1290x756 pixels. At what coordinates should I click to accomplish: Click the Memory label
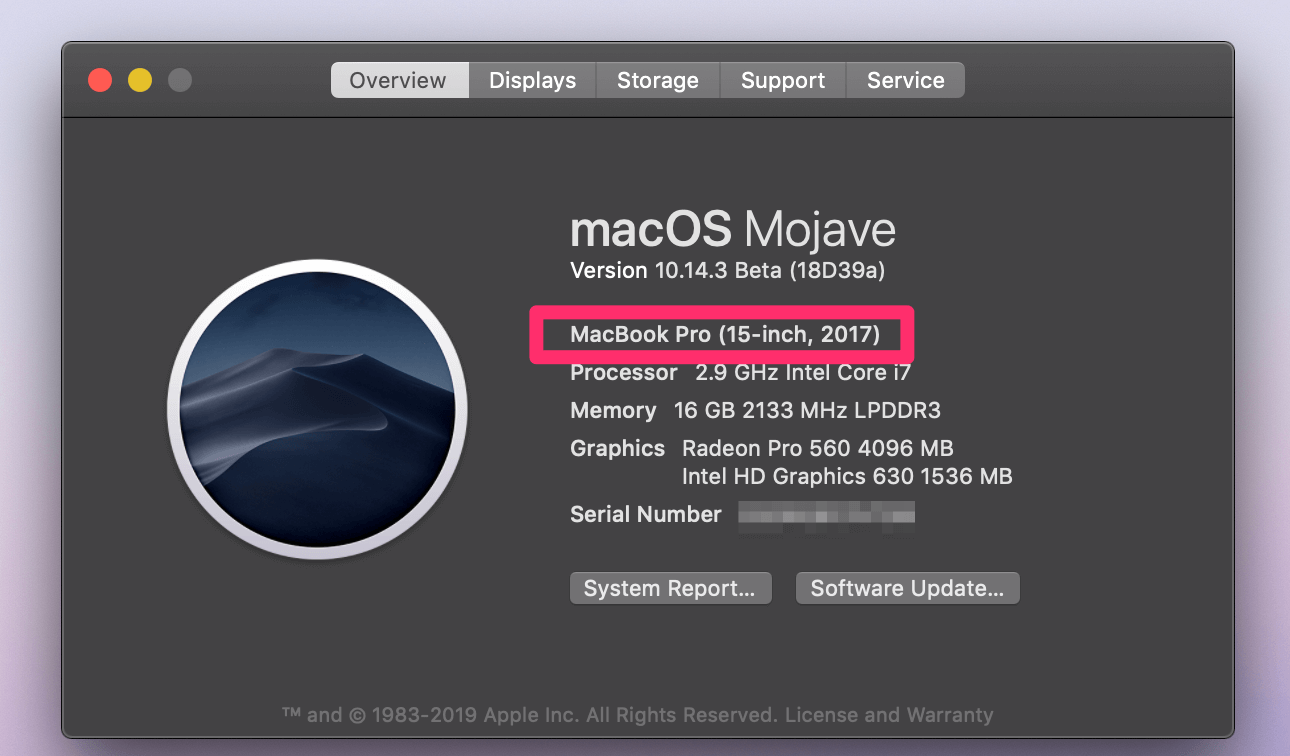pyautogui.click(x=613, y=411)
